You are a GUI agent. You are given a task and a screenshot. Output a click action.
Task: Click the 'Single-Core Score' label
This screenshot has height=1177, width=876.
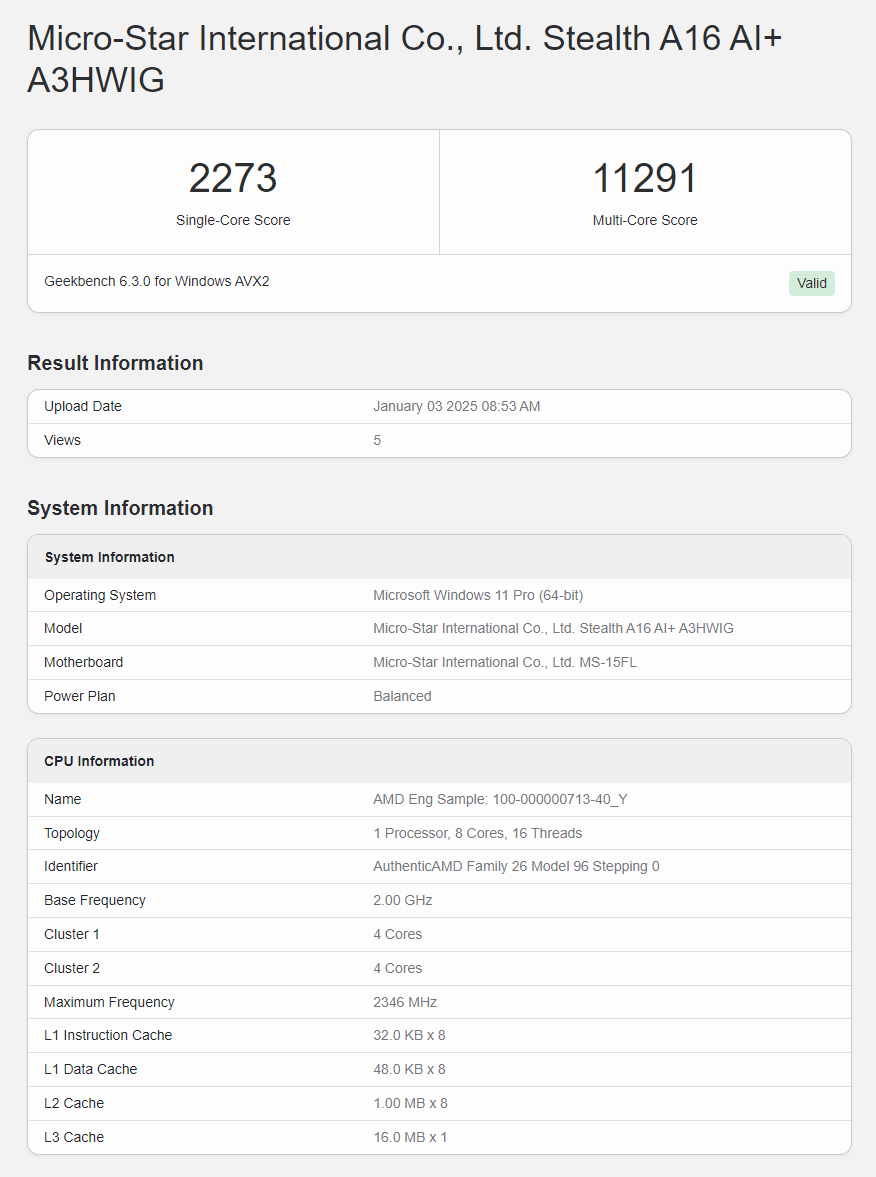tap(233, 220)
